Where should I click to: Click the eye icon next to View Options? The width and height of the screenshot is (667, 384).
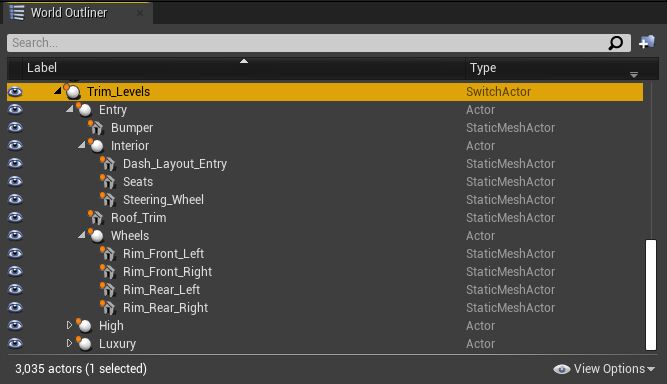[562, 369]
